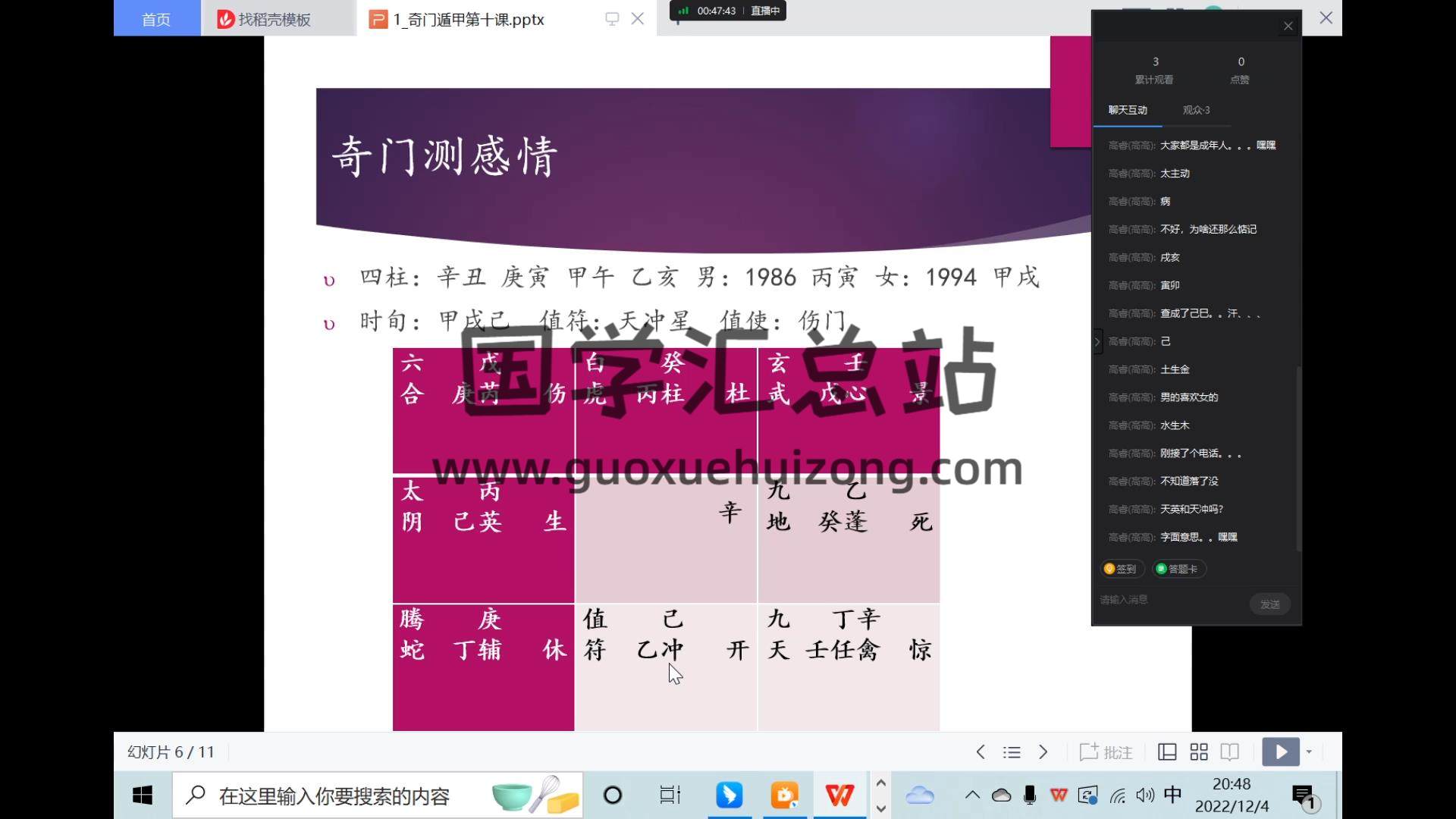
Task: Open the 找稻壳模板 tab
Action: (x=273, y=19)
